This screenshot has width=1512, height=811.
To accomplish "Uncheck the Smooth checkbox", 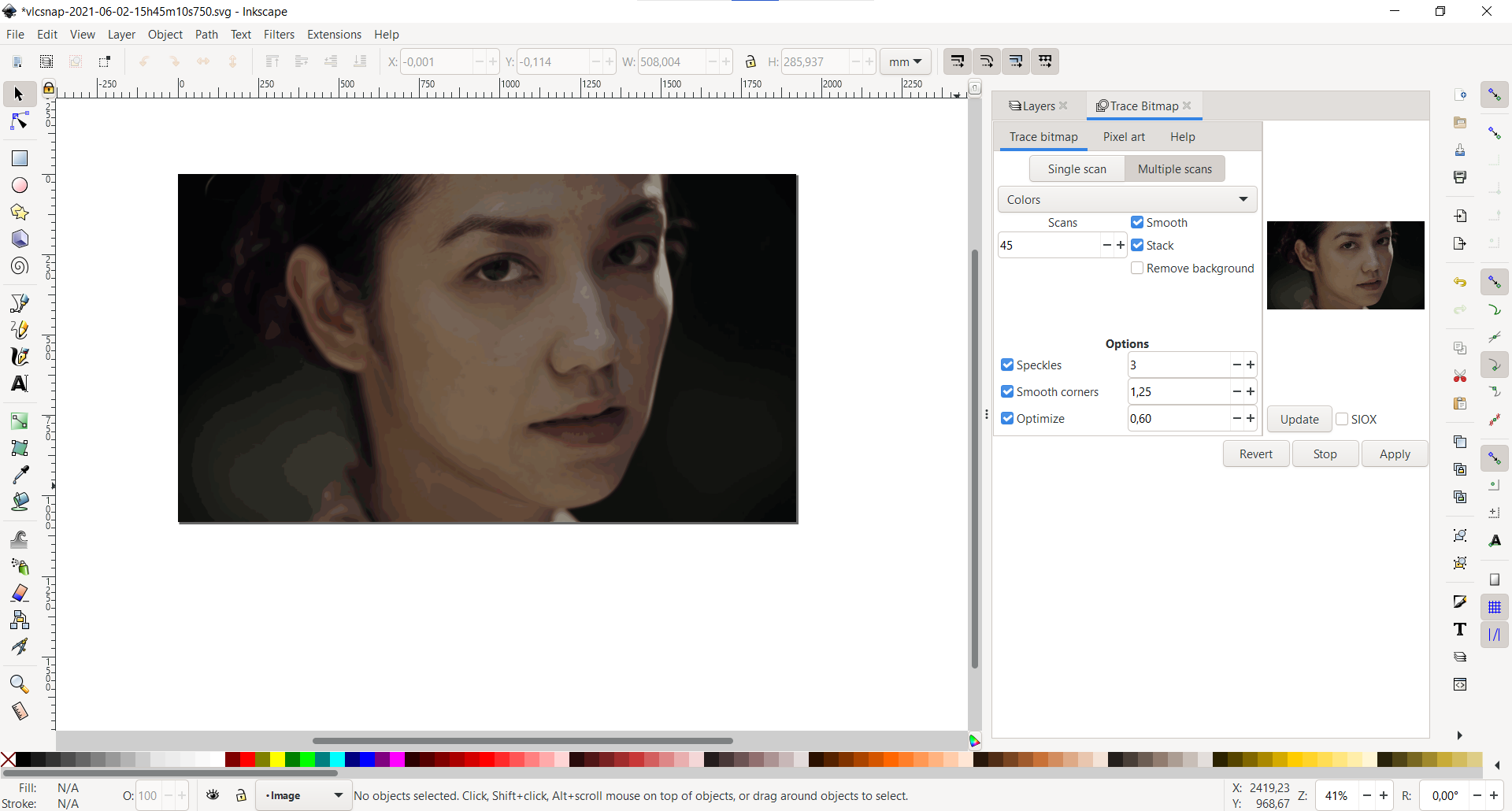I will (1137, 223).
